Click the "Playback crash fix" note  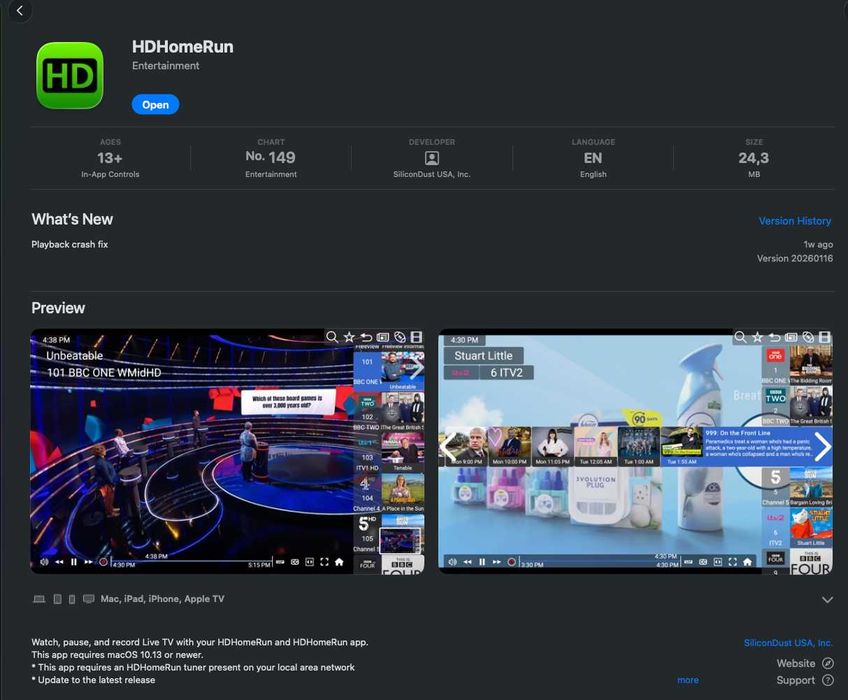coord(70,245)
